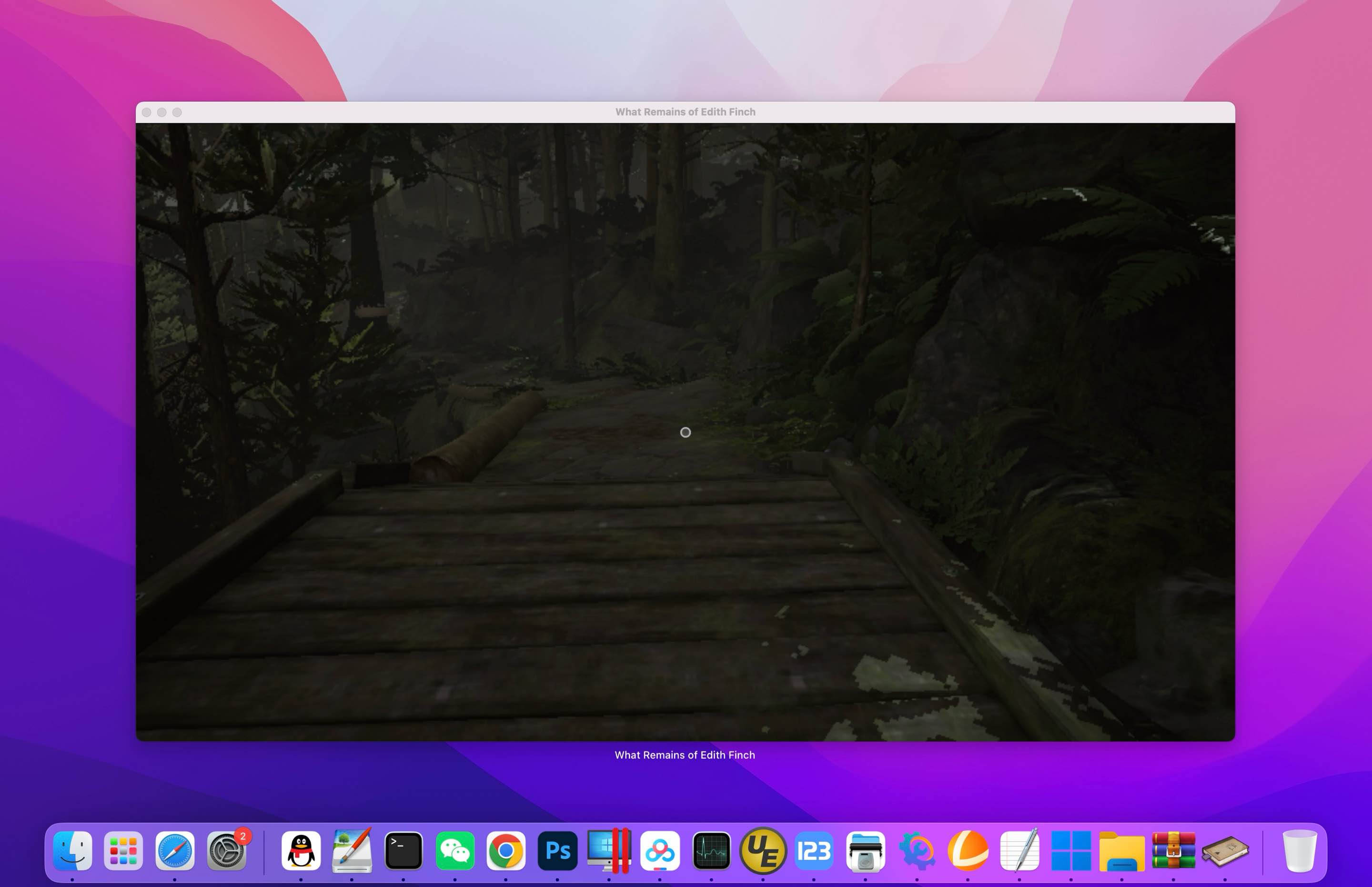Open Launchpad in the dock
Image resolution: width=1372 pixels, height=887 pixels.
(x=123, y=850)
